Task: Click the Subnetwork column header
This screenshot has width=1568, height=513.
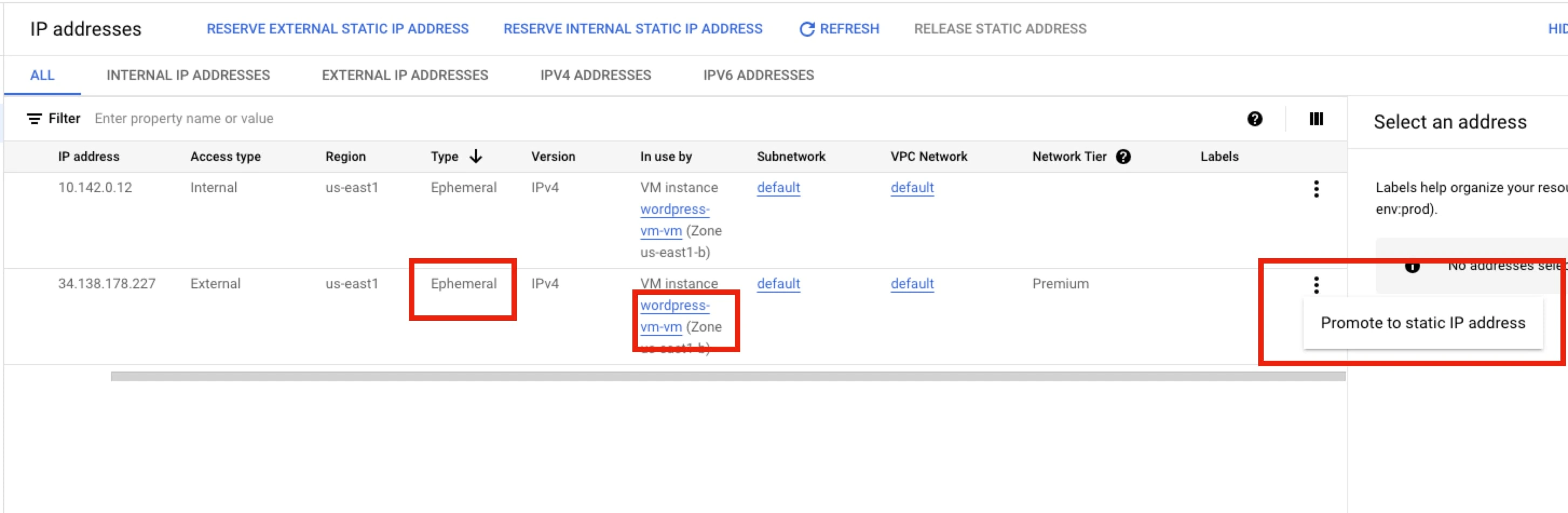Action: [x=790, y=157]
